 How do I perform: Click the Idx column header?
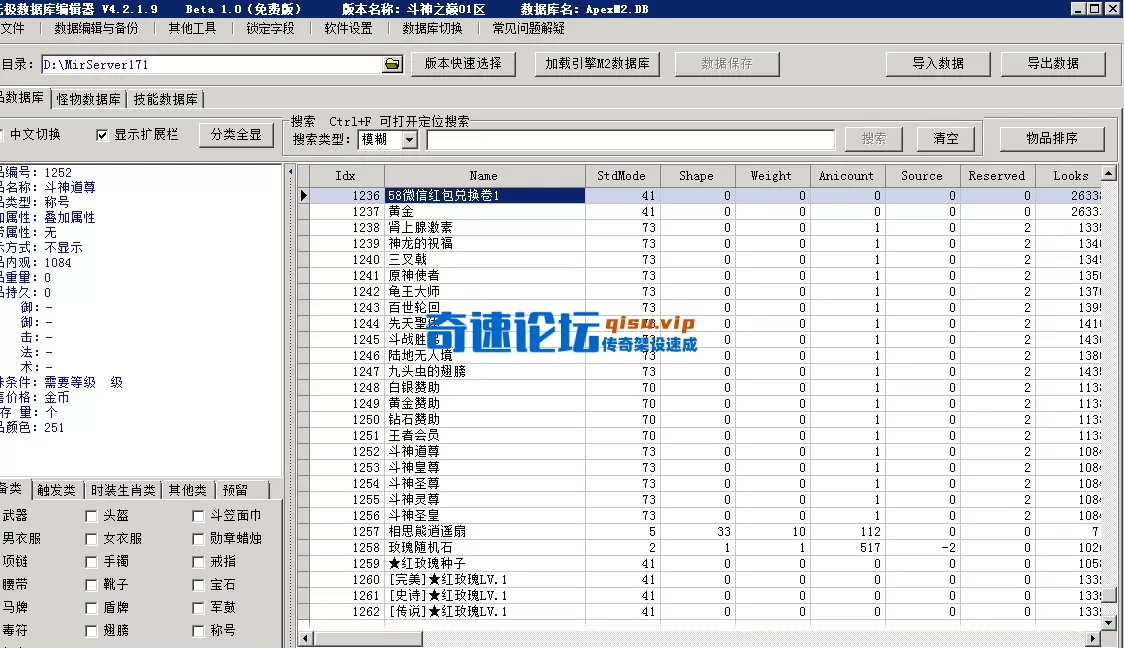click(346, 176)
